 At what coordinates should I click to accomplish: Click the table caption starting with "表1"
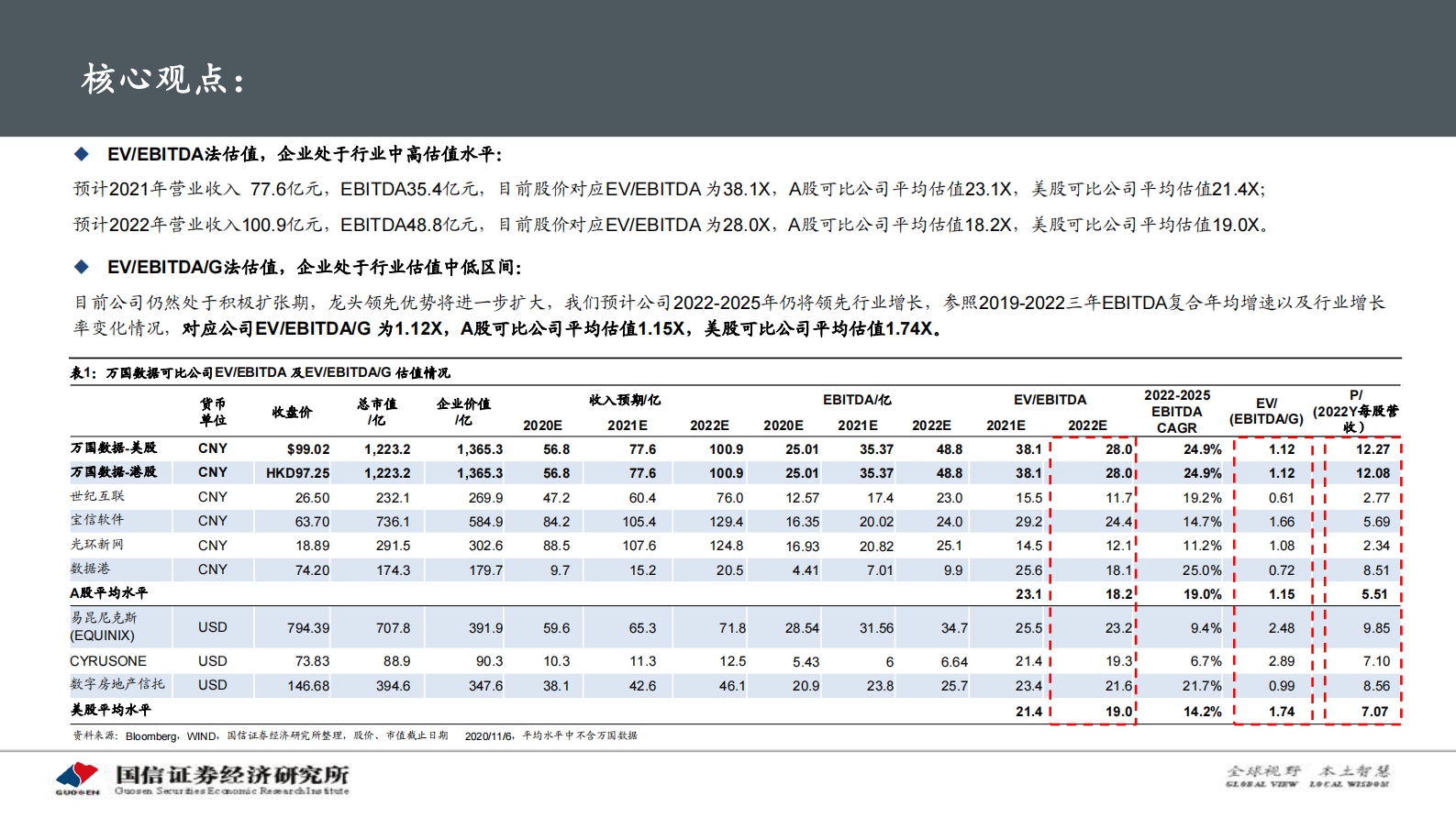tap(260, 372)
